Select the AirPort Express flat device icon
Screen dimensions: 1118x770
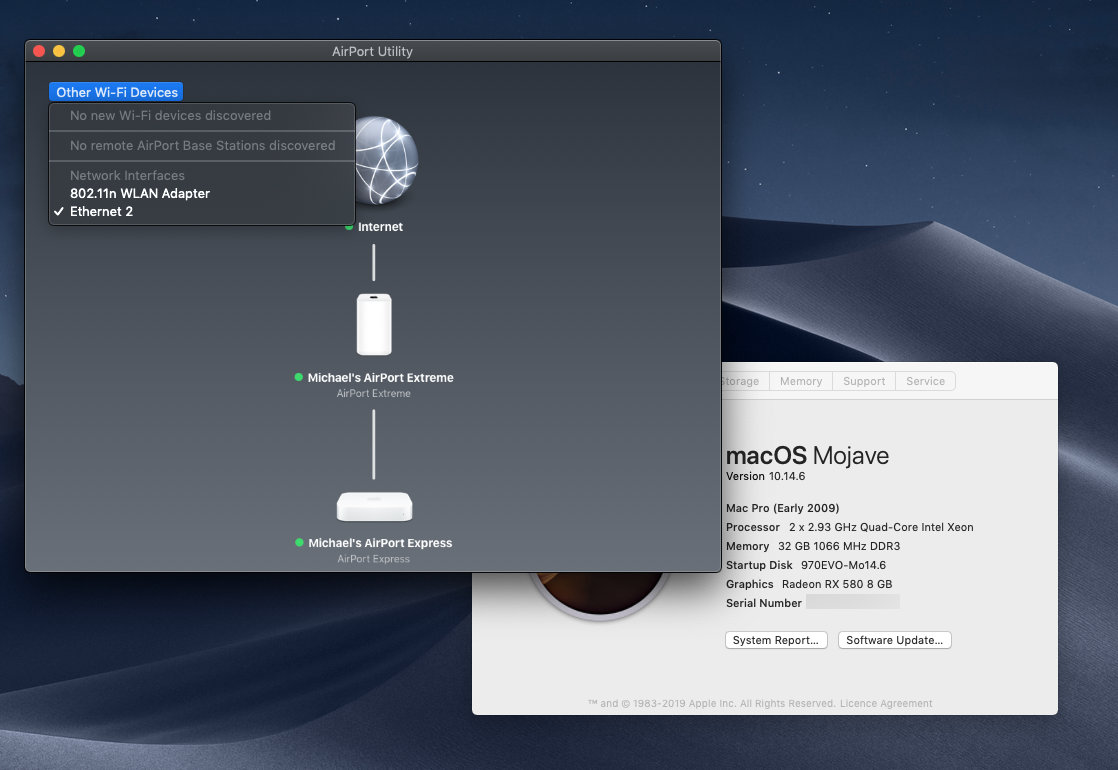[x=374, y=507]
